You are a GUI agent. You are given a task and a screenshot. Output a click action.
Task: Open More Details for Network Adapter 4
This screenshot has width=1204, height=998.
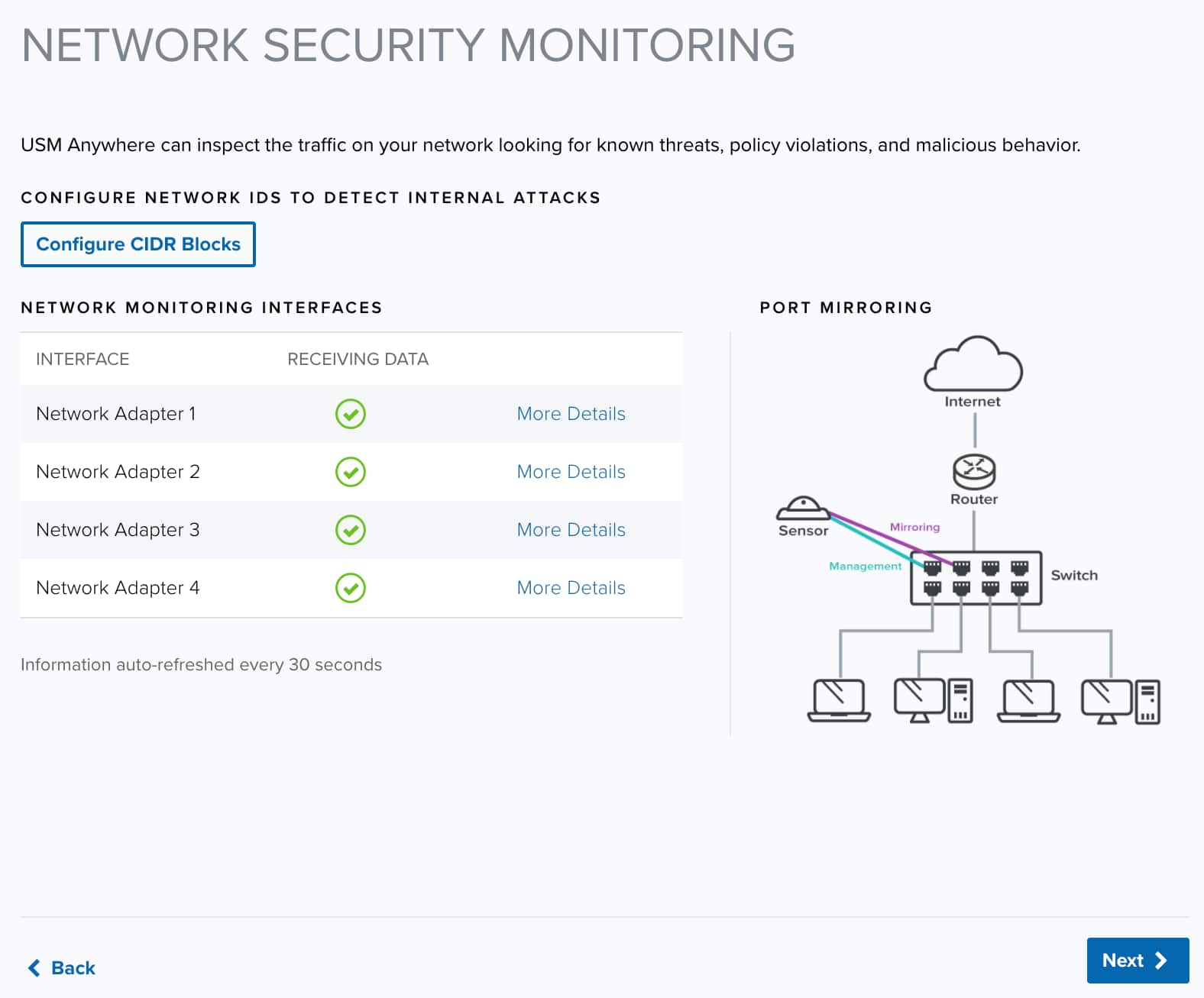571,588
